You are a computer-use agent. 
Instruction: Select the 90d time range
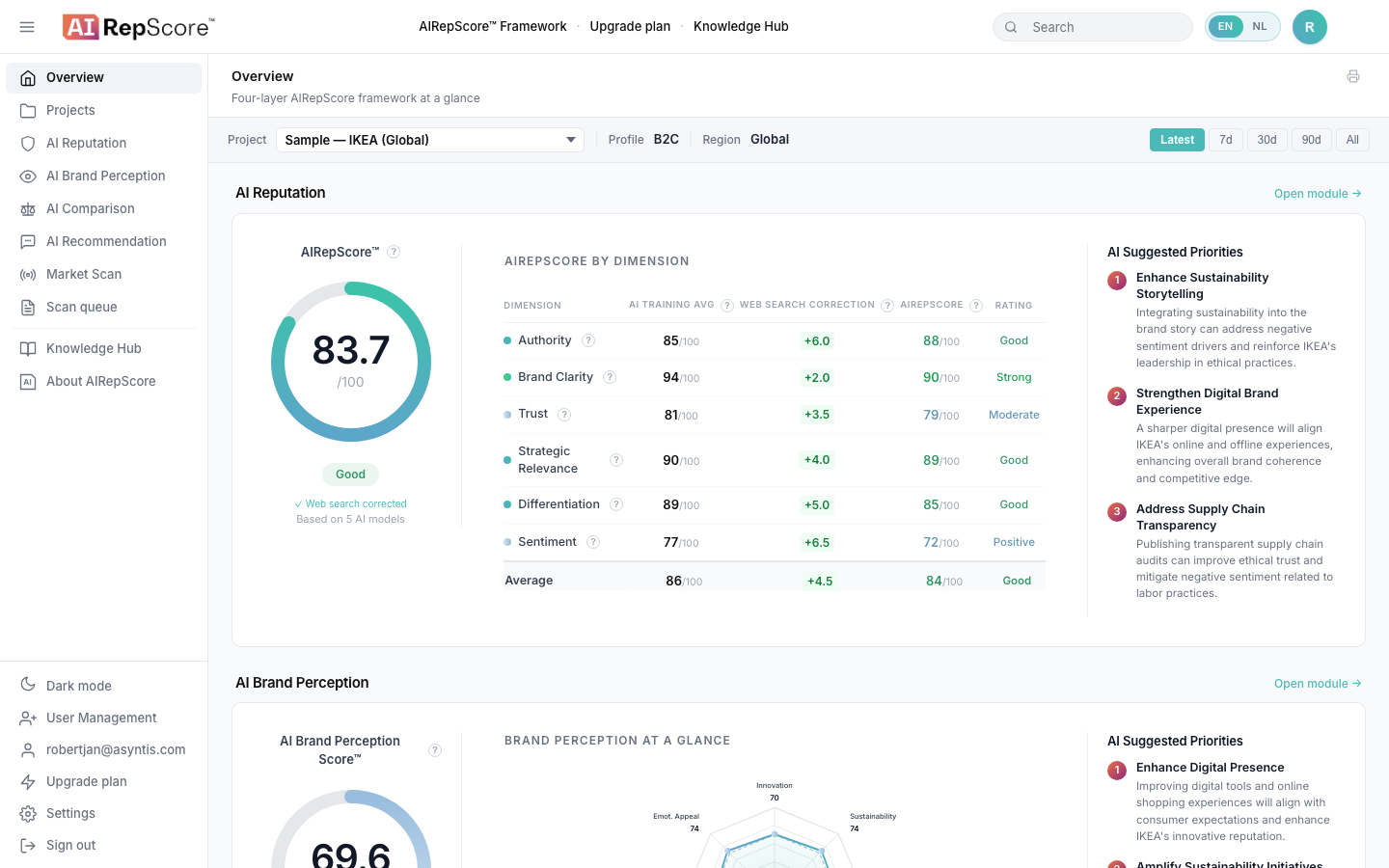[x=1312, y=140]
